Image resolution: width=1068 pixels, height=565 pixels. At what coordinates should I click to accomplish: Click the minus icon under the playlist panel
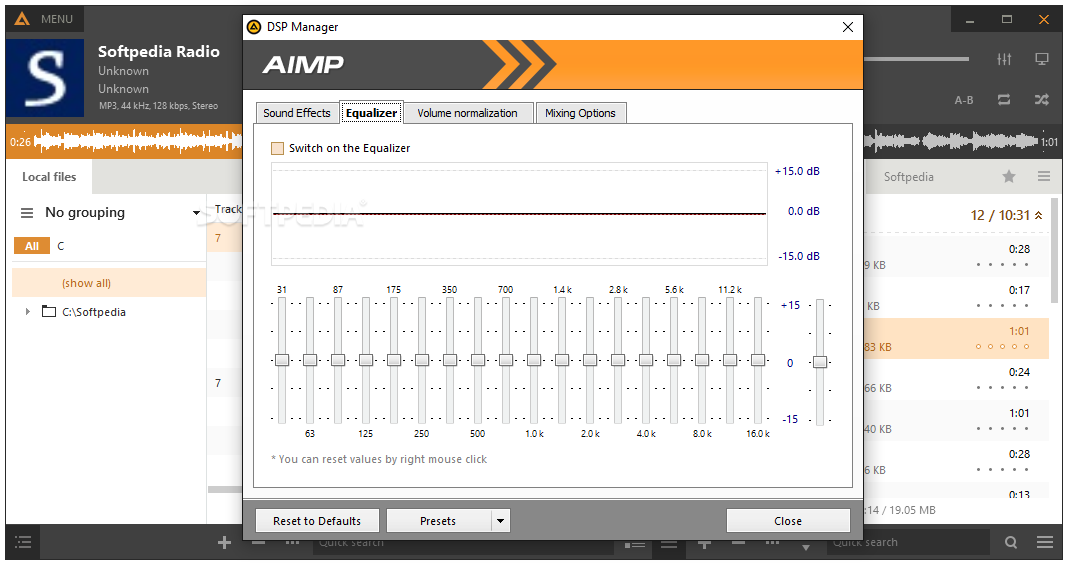click(x=738, y=543)
